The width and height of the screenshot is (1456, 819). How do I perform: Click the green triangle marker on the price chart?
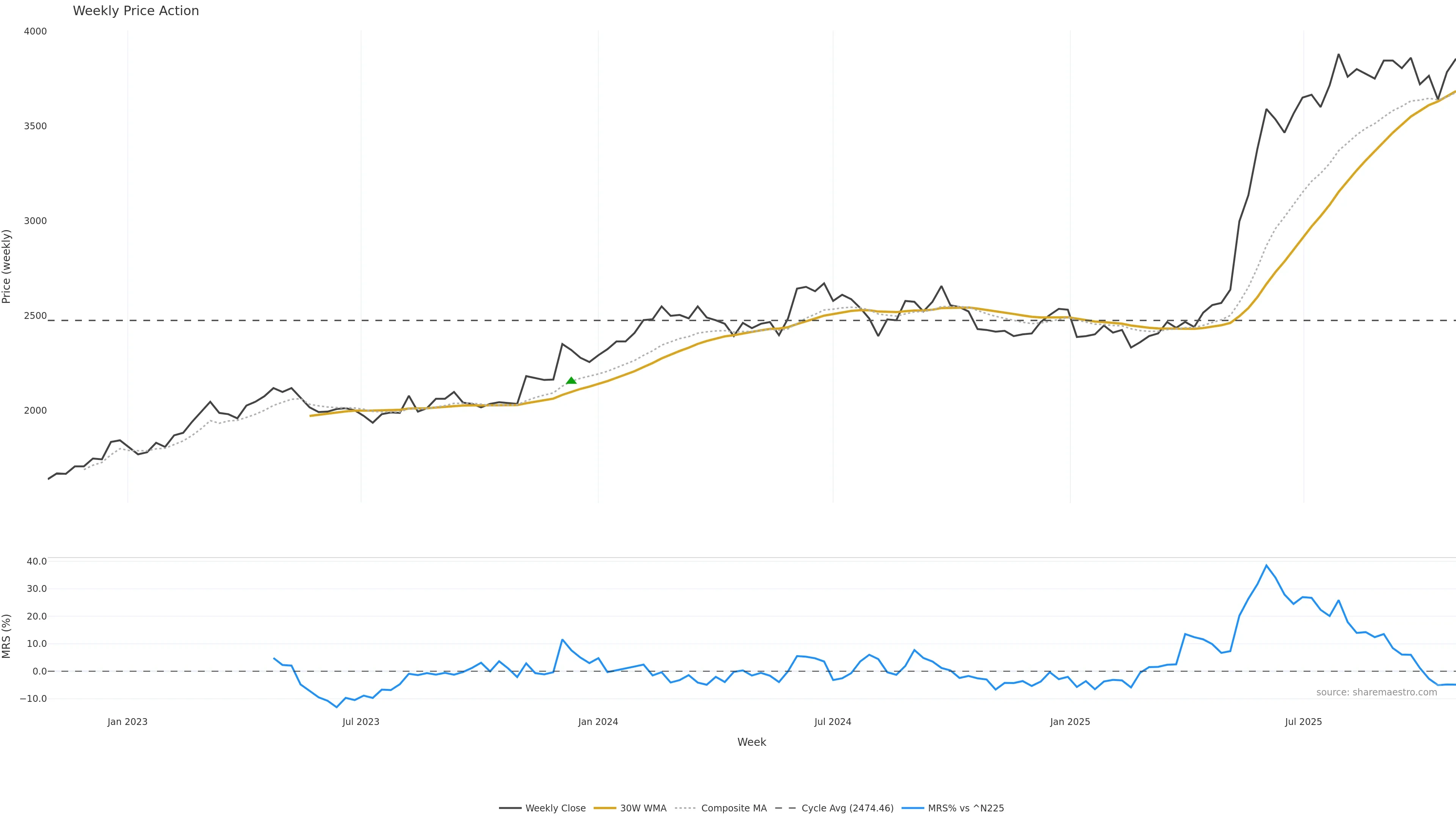pyautogui.click(x=571, y=380)
